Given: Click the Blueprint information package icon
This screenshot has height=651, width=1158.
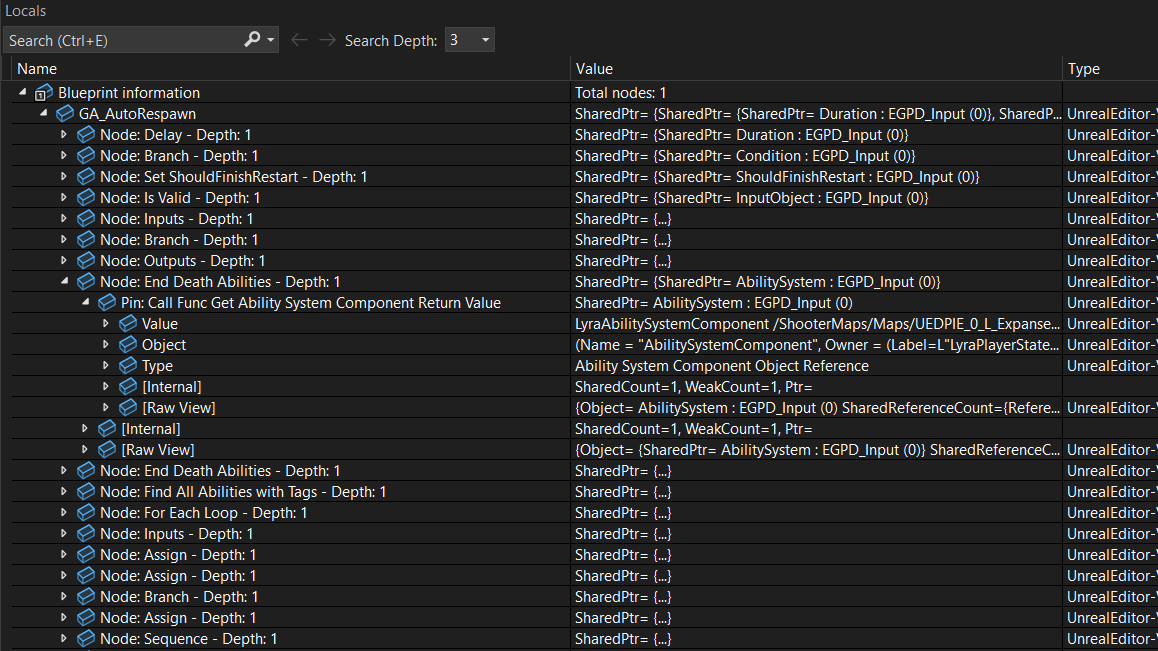Looking at the screenshot, I should tap(44, 92).
